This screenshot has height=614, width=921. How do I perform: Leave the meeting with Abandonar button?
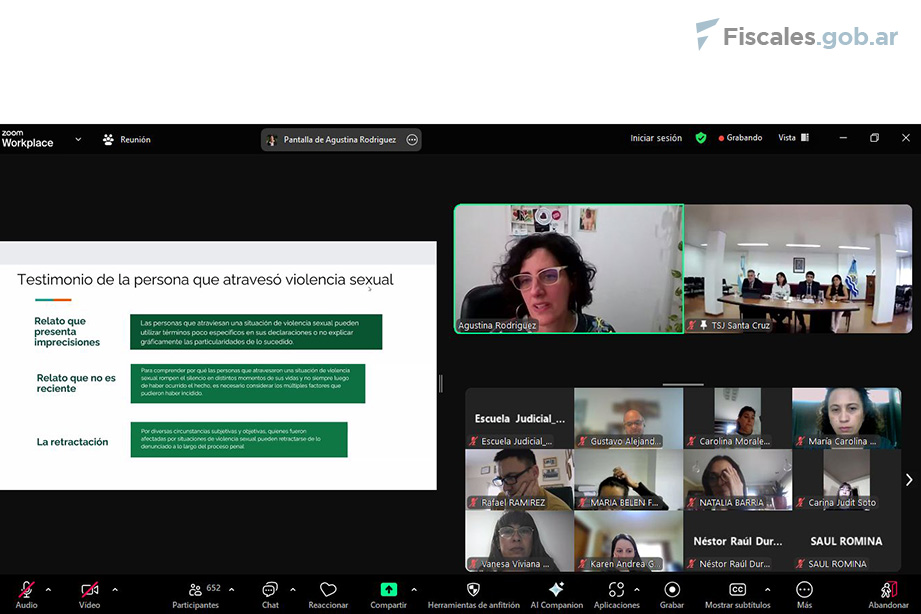888,590
